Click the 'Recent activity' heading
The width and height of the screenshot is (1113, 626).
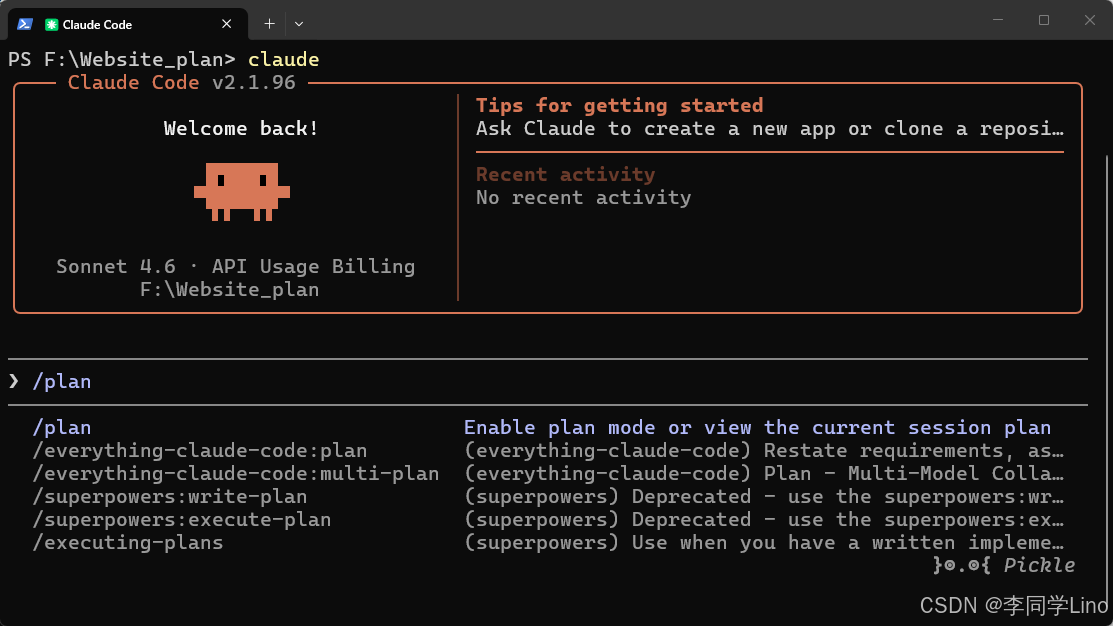pos(566,175)
